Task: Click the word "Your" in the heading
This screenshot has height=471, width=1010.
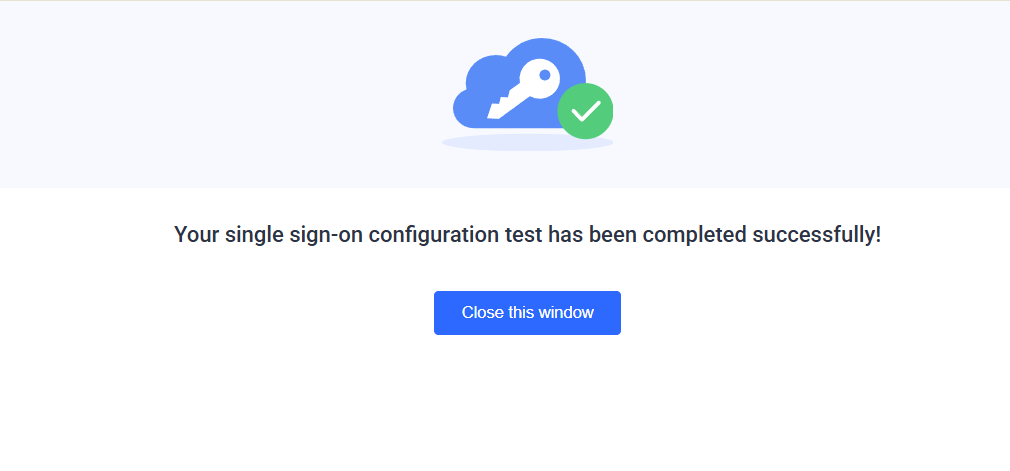Action: coord(196,236)
